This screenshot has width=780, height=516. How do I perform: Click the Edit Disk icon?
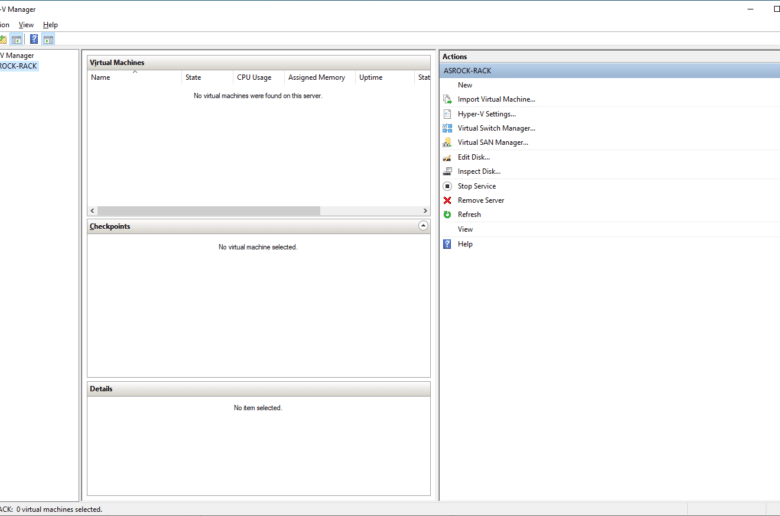coord(447,157)
